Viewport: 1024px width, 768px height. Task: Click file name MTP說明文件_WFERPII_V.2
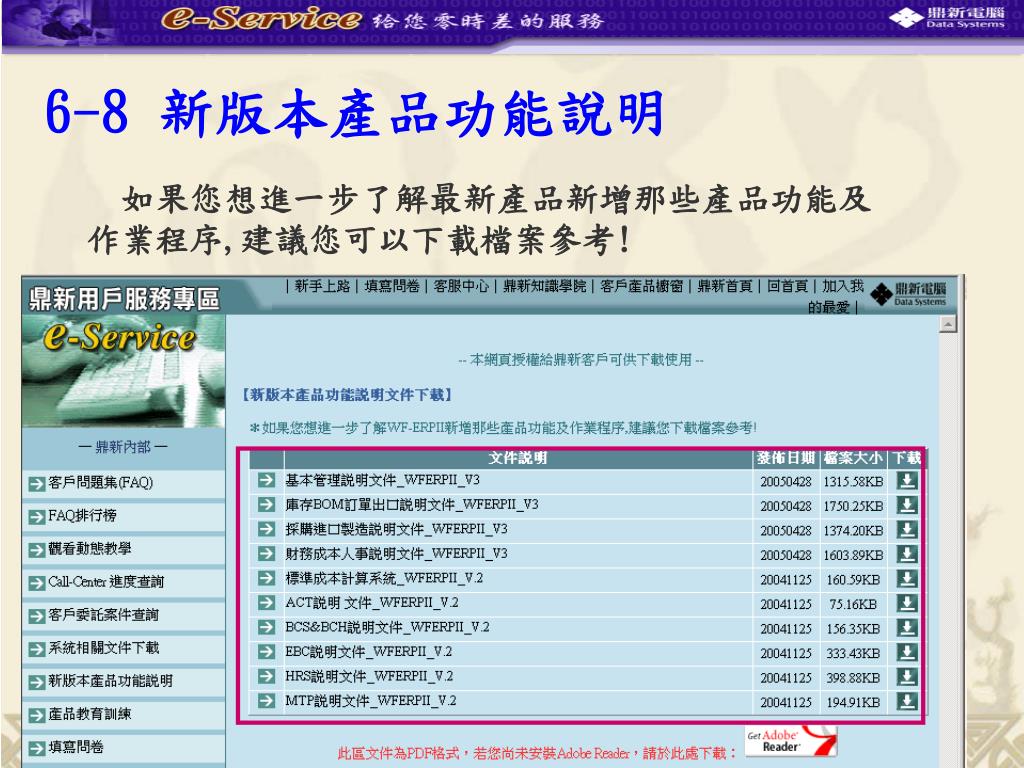point(371,701)
